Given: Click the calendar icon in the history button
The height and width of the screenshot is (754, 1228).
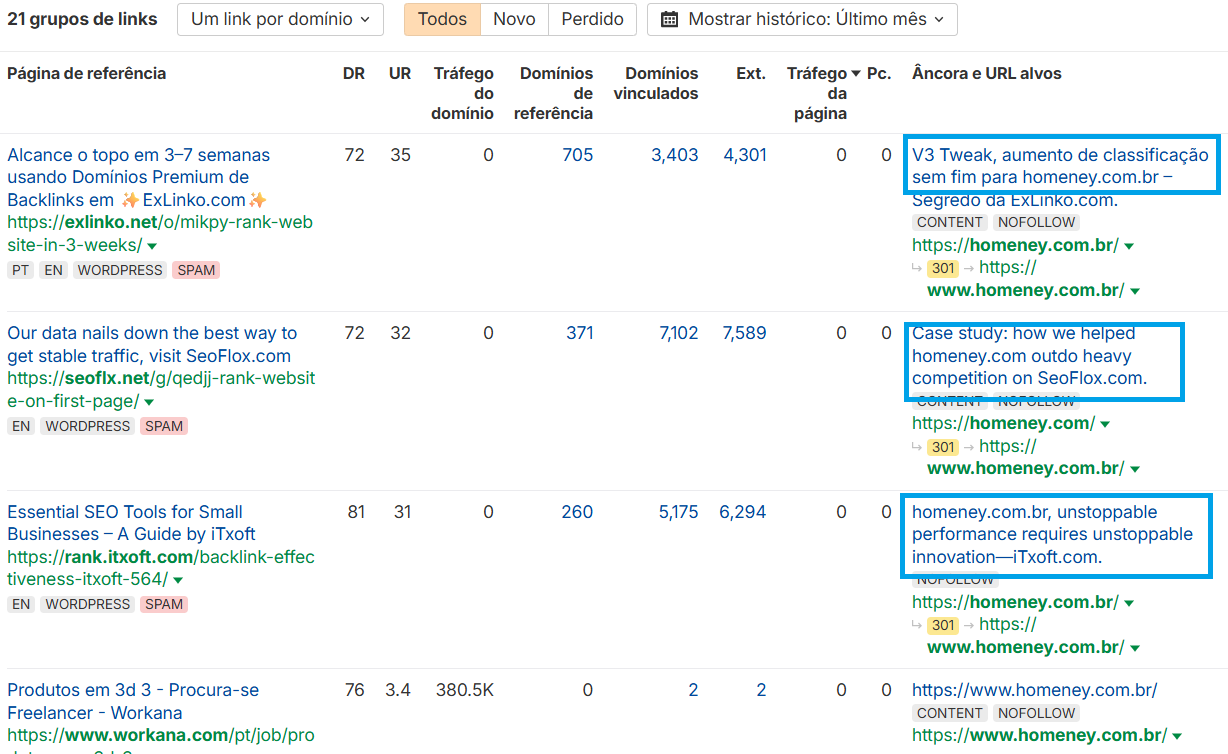Looking at the screenshot, I should pyautogui.click(x=670, y=19).
